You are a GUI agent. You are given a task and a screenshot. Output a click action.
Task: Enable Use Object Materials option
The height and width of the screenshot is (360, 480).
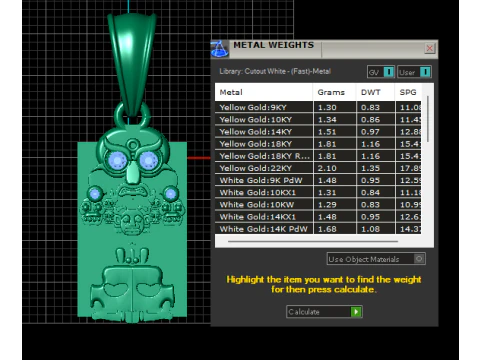(376, 259)
